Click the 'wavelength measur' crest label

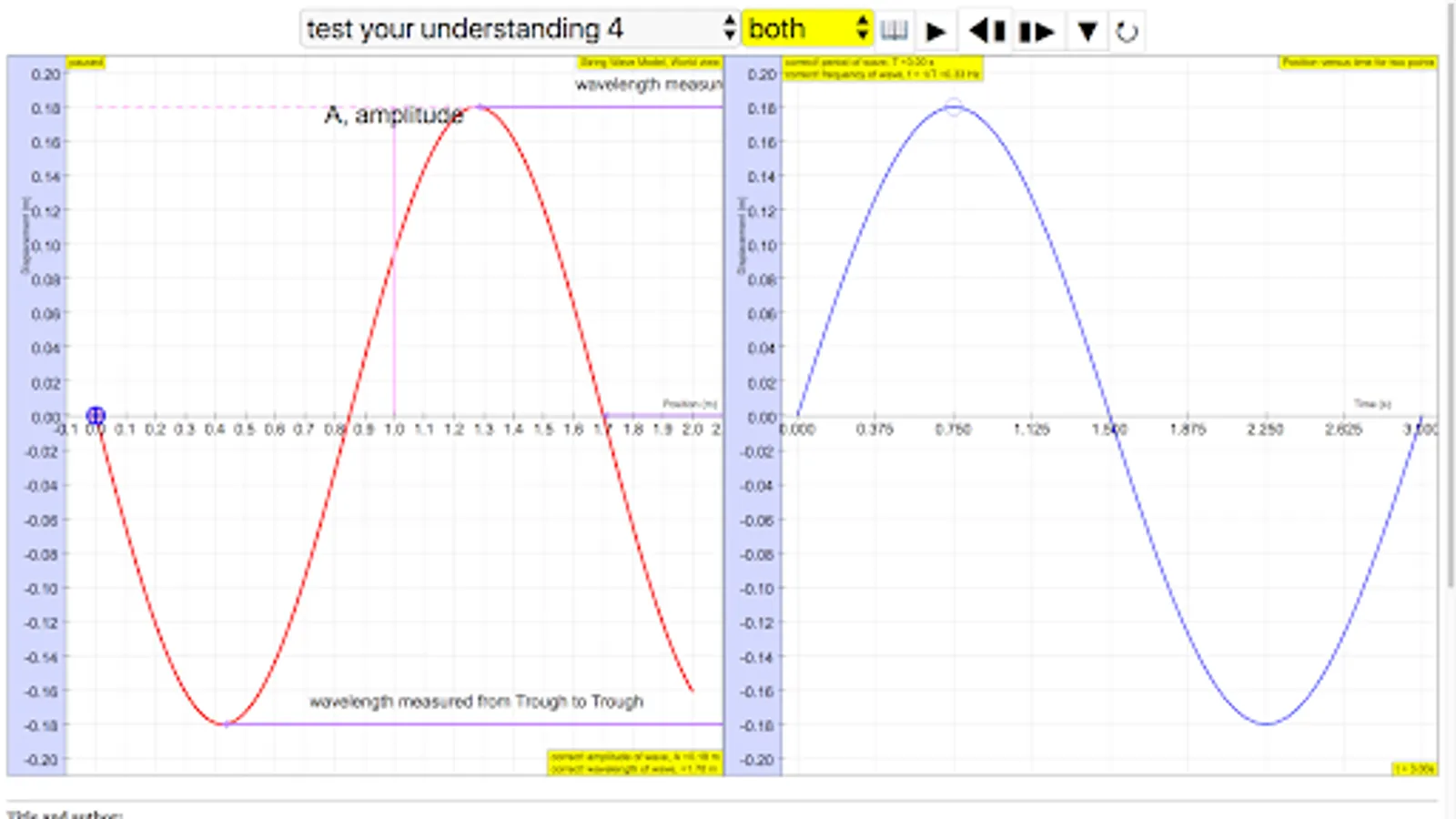[x=648, y=85]
